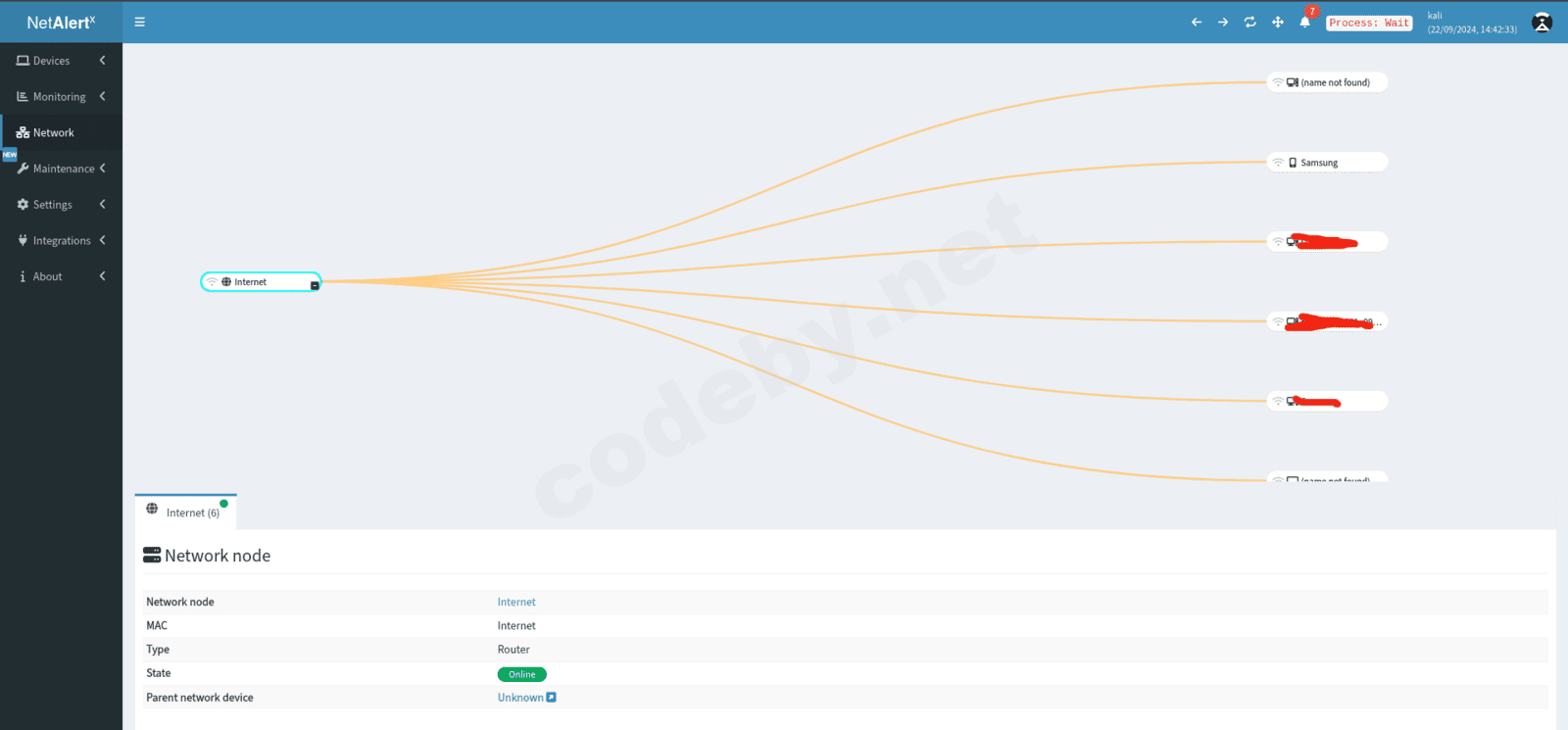
Task: Click the Integrations plug icon in the sidebar
Action: [x=23, y=240]
